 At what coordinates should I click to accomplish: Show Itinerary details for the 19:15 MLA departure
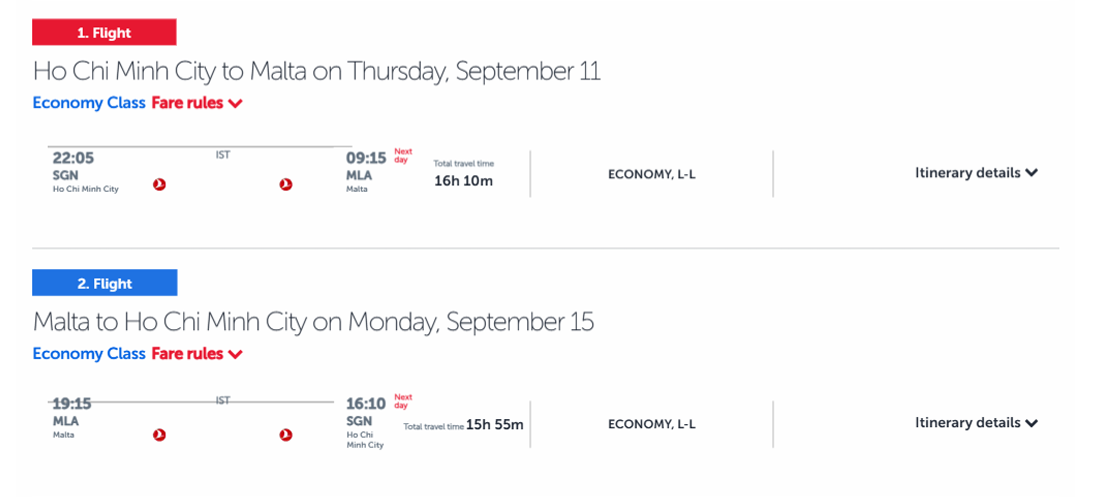pyautogui.click(x=976, y=423)
